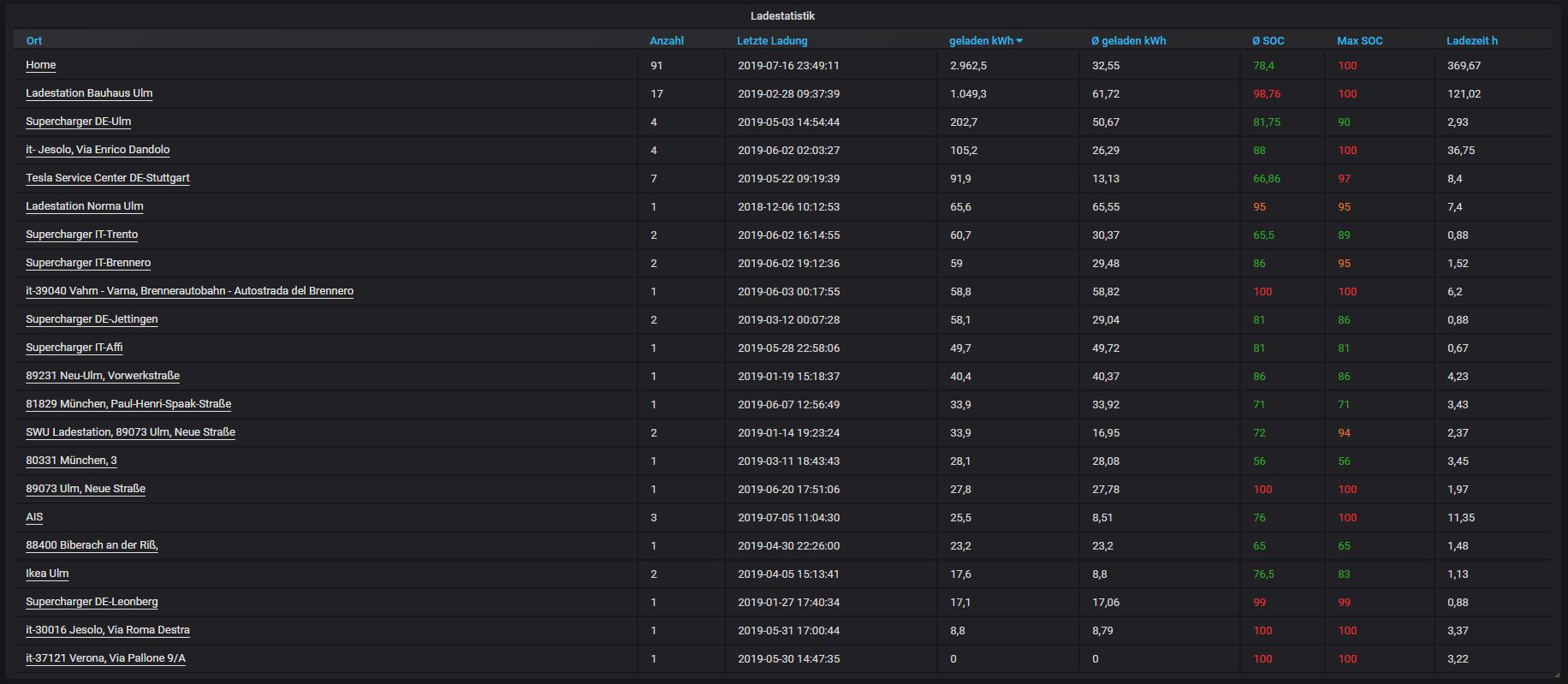Select date 2019-03-12 00:07:28

click(788, 319)
